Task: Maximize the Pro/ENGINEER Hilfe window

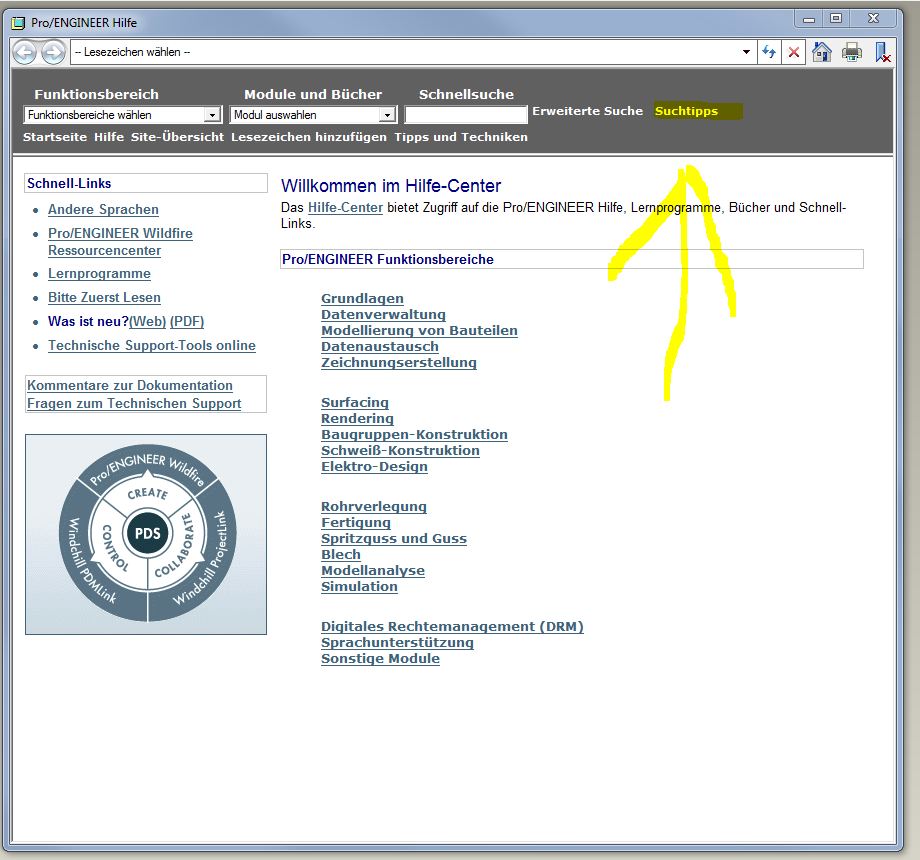Action: [836, 19]
